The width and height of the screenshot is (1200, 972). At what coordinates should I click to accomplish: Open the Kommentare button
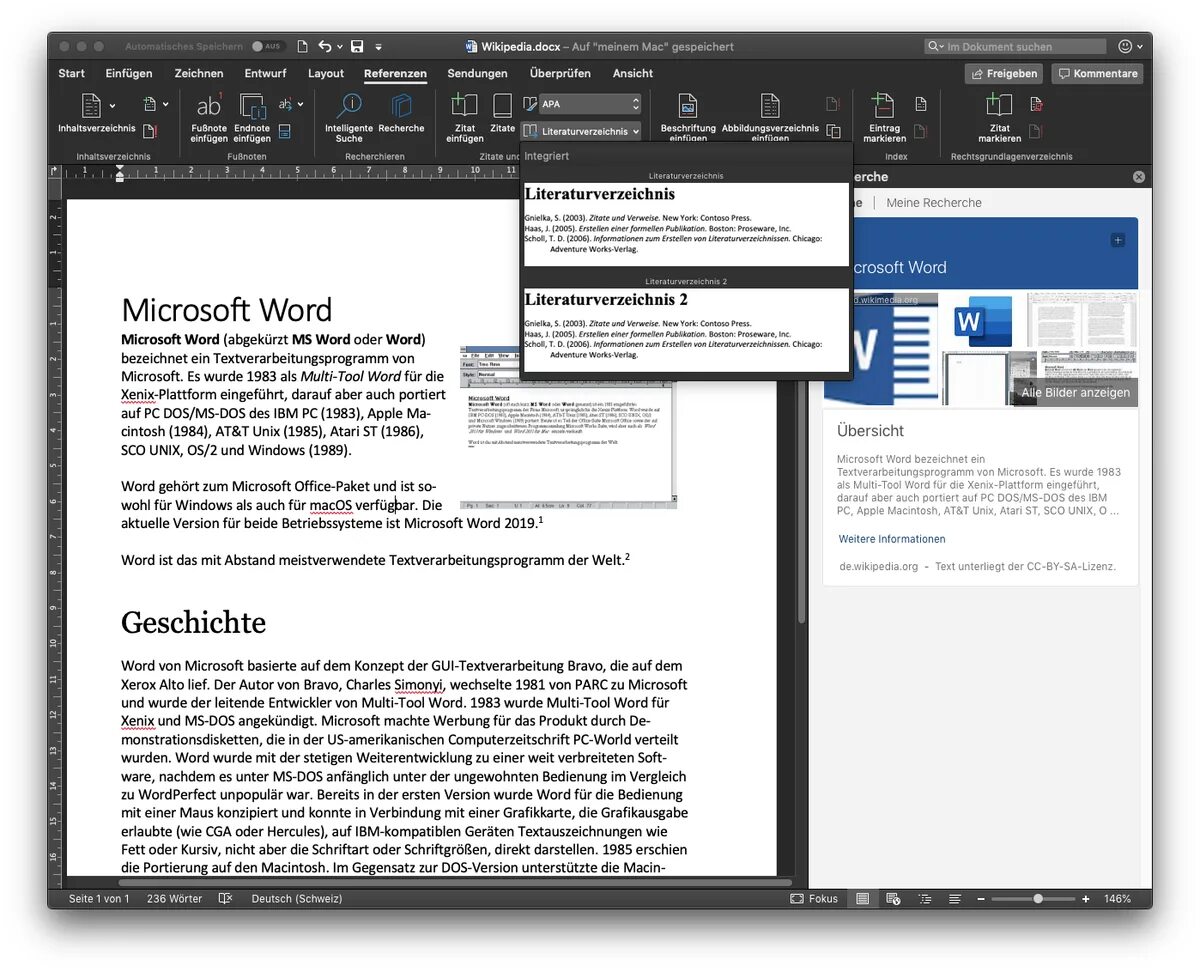point(1097,73)
